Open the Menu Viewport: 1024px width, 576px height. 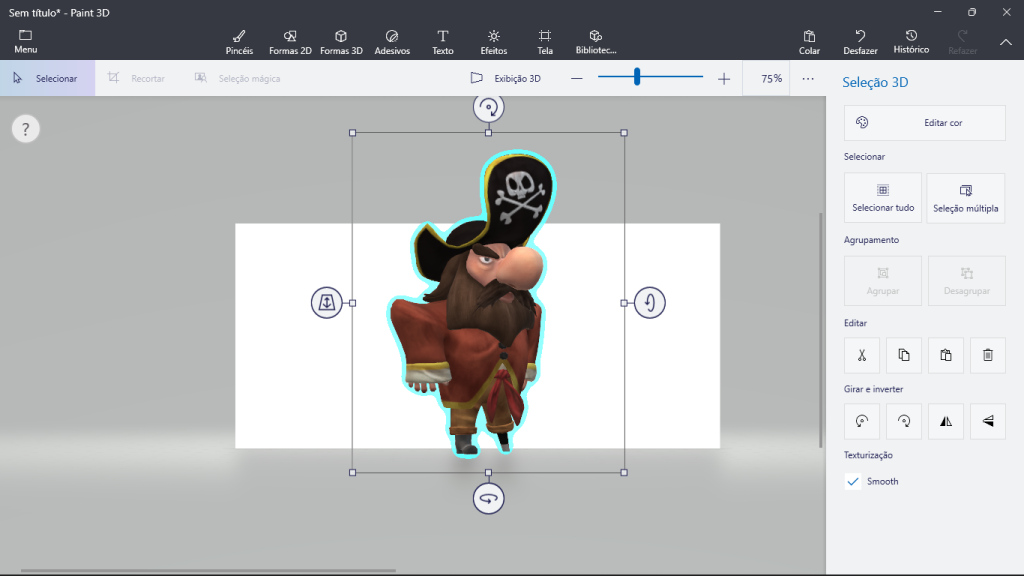point(24,42)
